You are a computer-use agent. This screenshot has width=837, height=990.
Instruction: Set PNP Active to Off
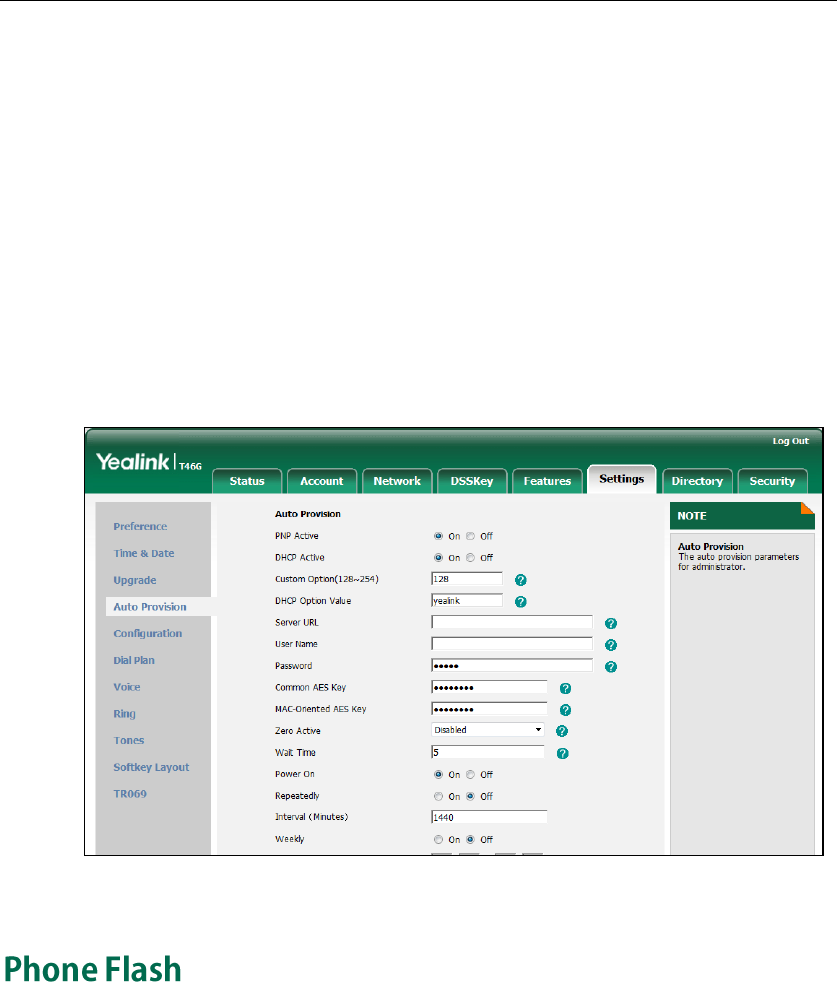pos(470,536)
